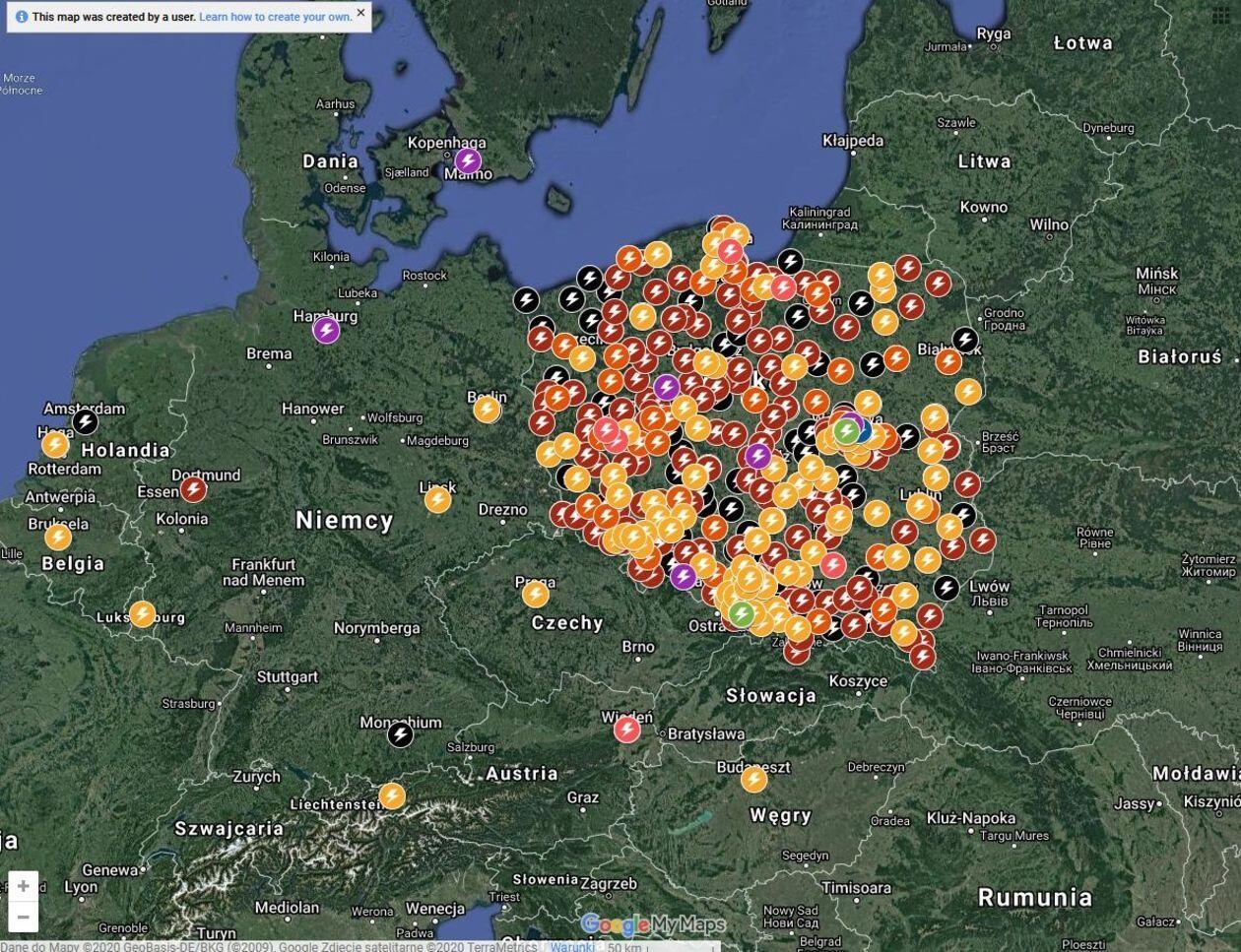This screenshot has width=1241, height=952.
Task: Select the orange marker at Budapeszt
Action: pyautogui.click(x=753, y=780)
